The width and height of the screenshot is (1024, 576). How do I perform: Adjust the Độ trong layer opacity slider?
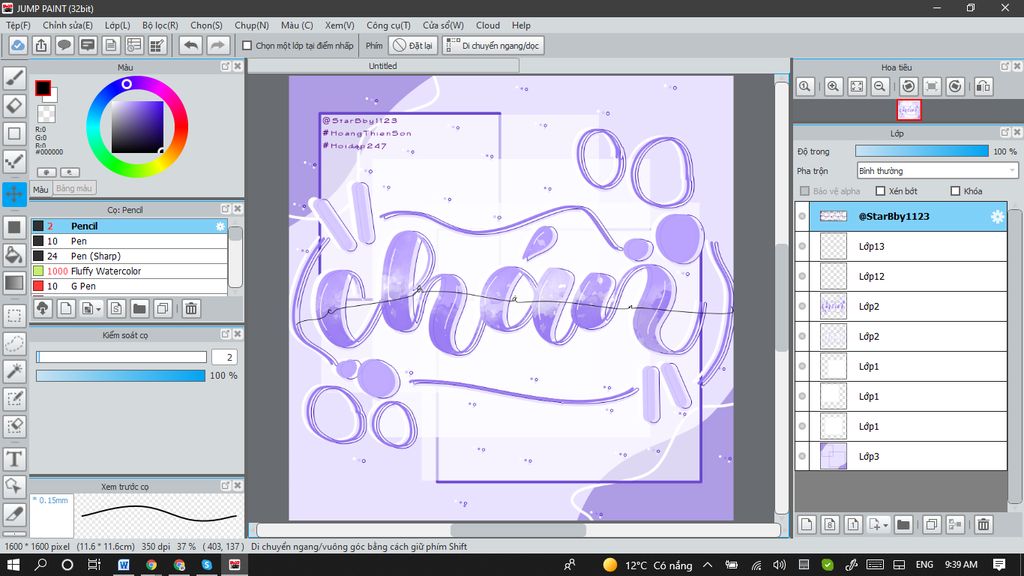tap(922, 151)
